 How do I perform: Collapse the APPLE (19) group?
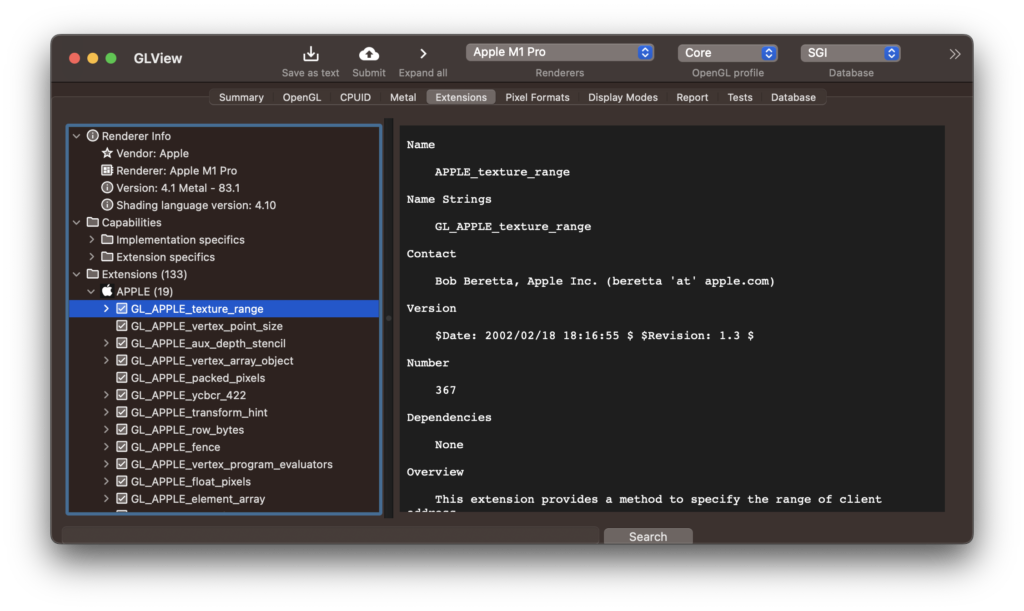tap(91, 291)
